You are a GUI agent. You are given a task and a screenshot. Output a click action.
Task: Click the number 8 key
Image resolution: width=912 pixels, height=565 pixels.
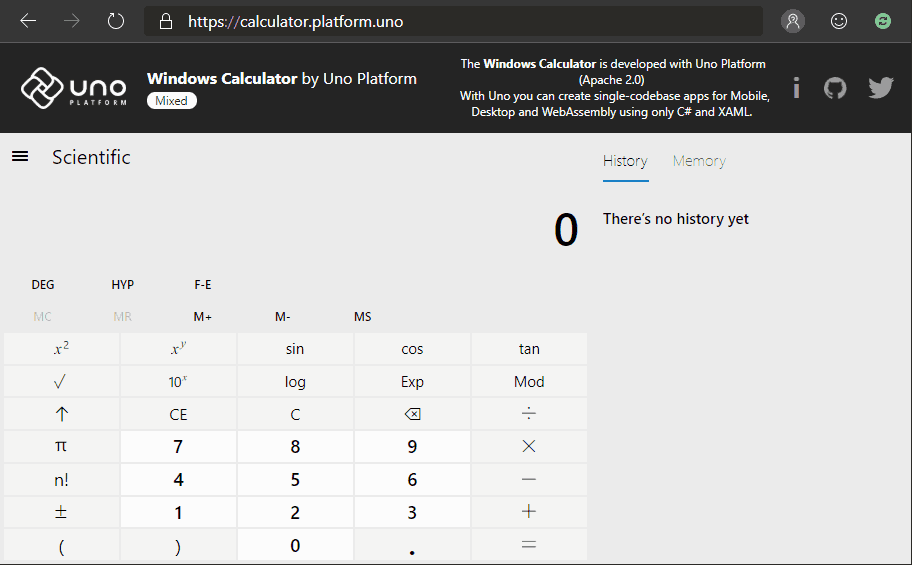[x=295, y=446]
